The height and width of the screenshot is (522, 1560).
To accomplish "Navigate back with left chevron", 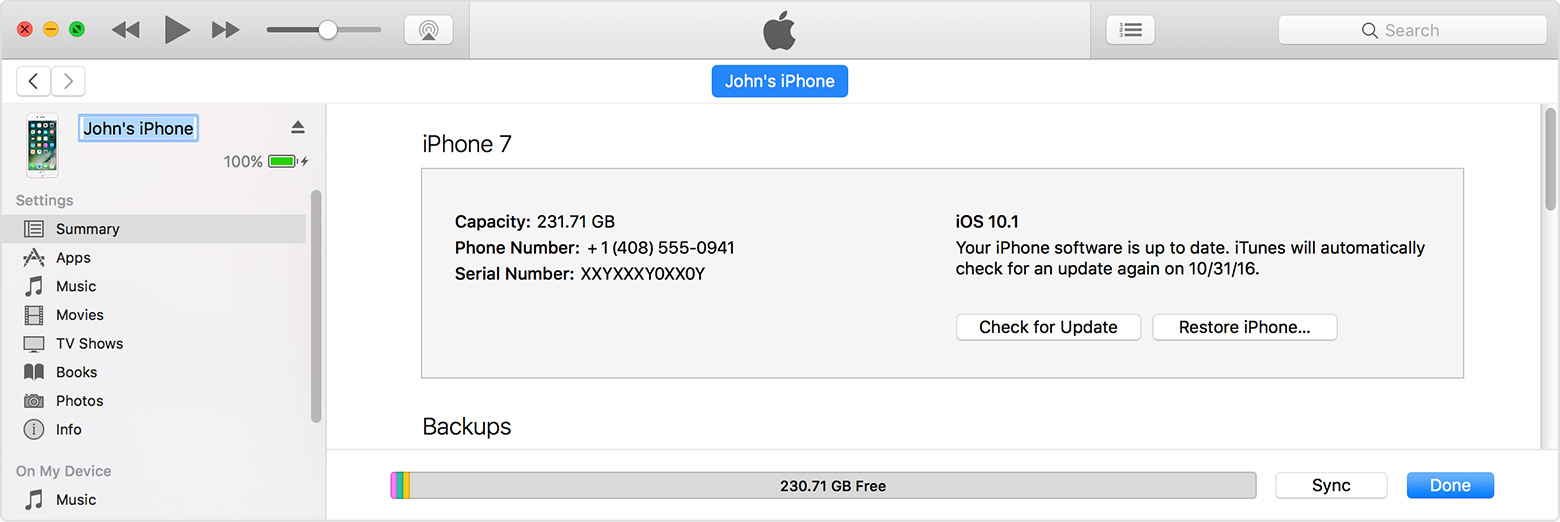I will coord(34,81).
